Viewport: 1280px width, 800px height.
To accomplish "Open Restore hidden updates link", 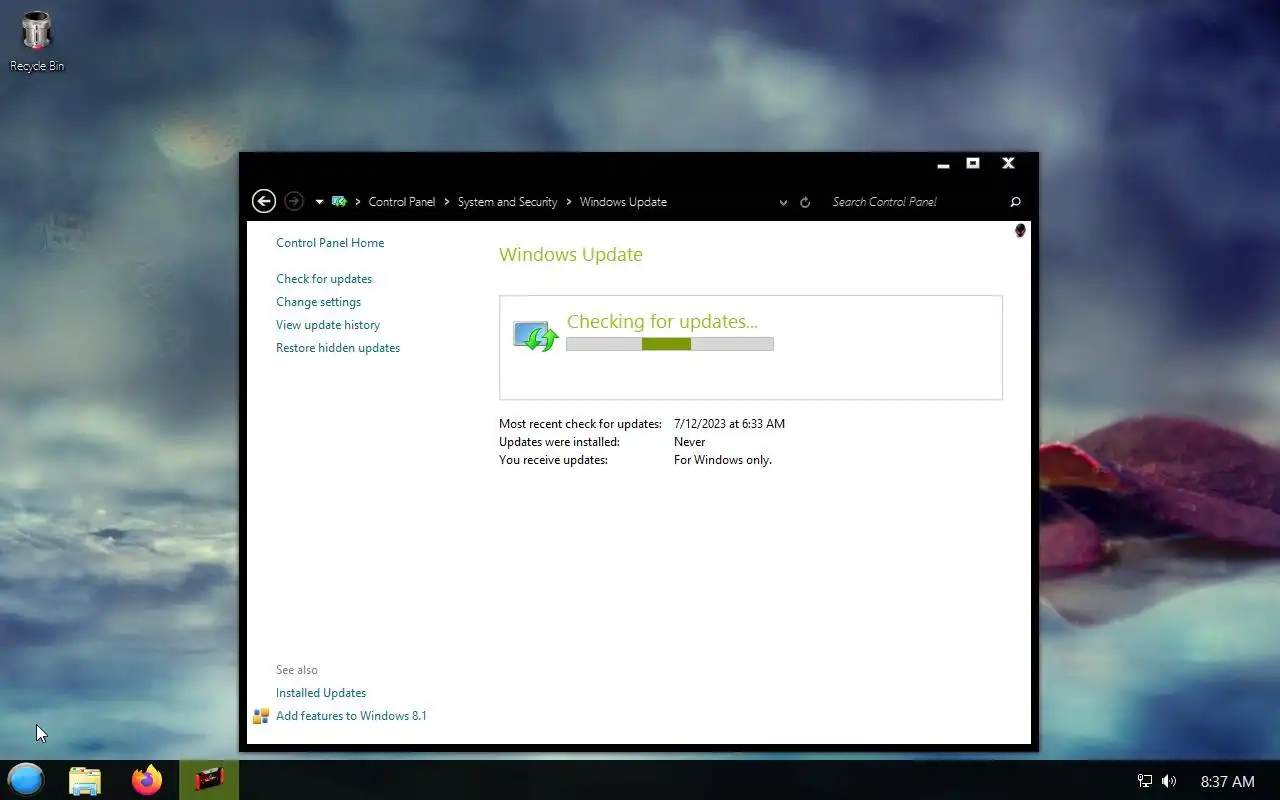I will (338, 348).
